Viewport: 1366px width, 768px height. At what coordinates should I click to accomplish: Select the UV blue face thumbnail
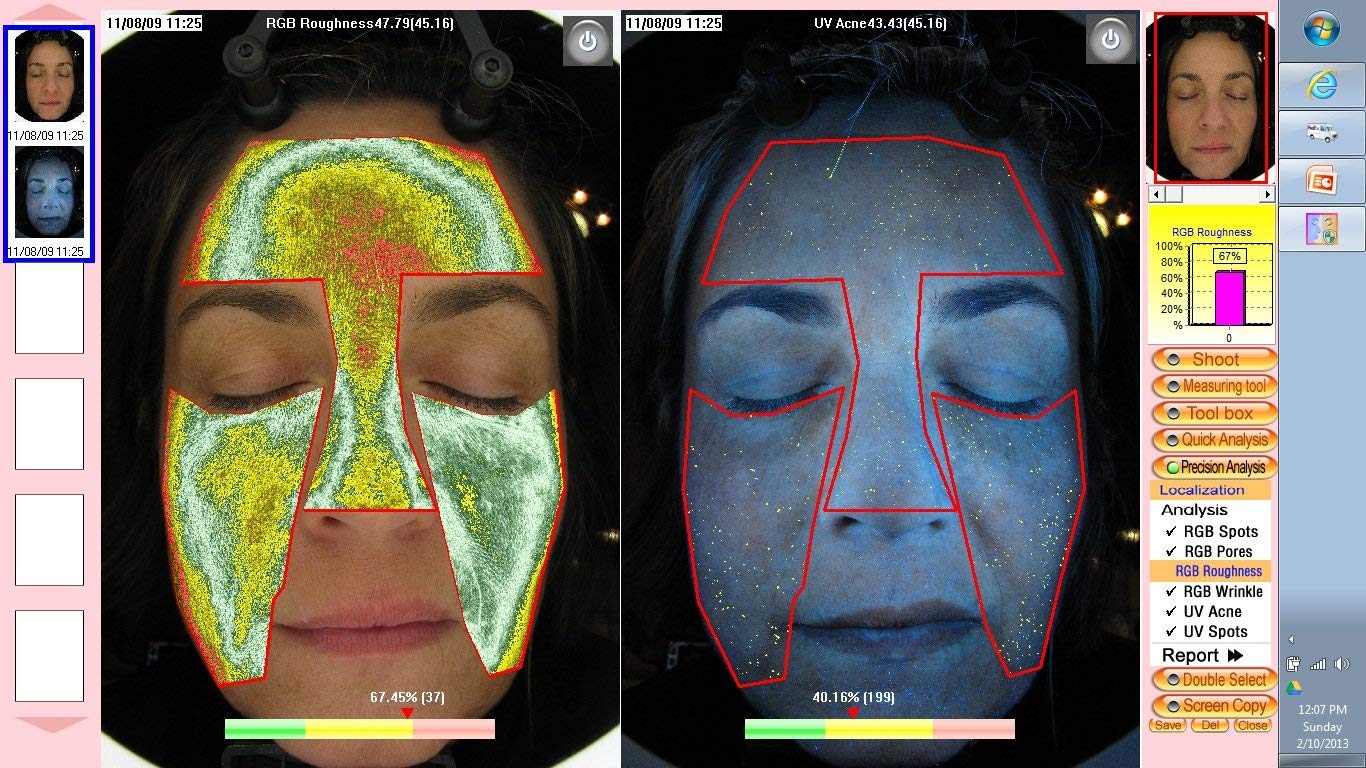pyautogui.click(x=49, y=192)
